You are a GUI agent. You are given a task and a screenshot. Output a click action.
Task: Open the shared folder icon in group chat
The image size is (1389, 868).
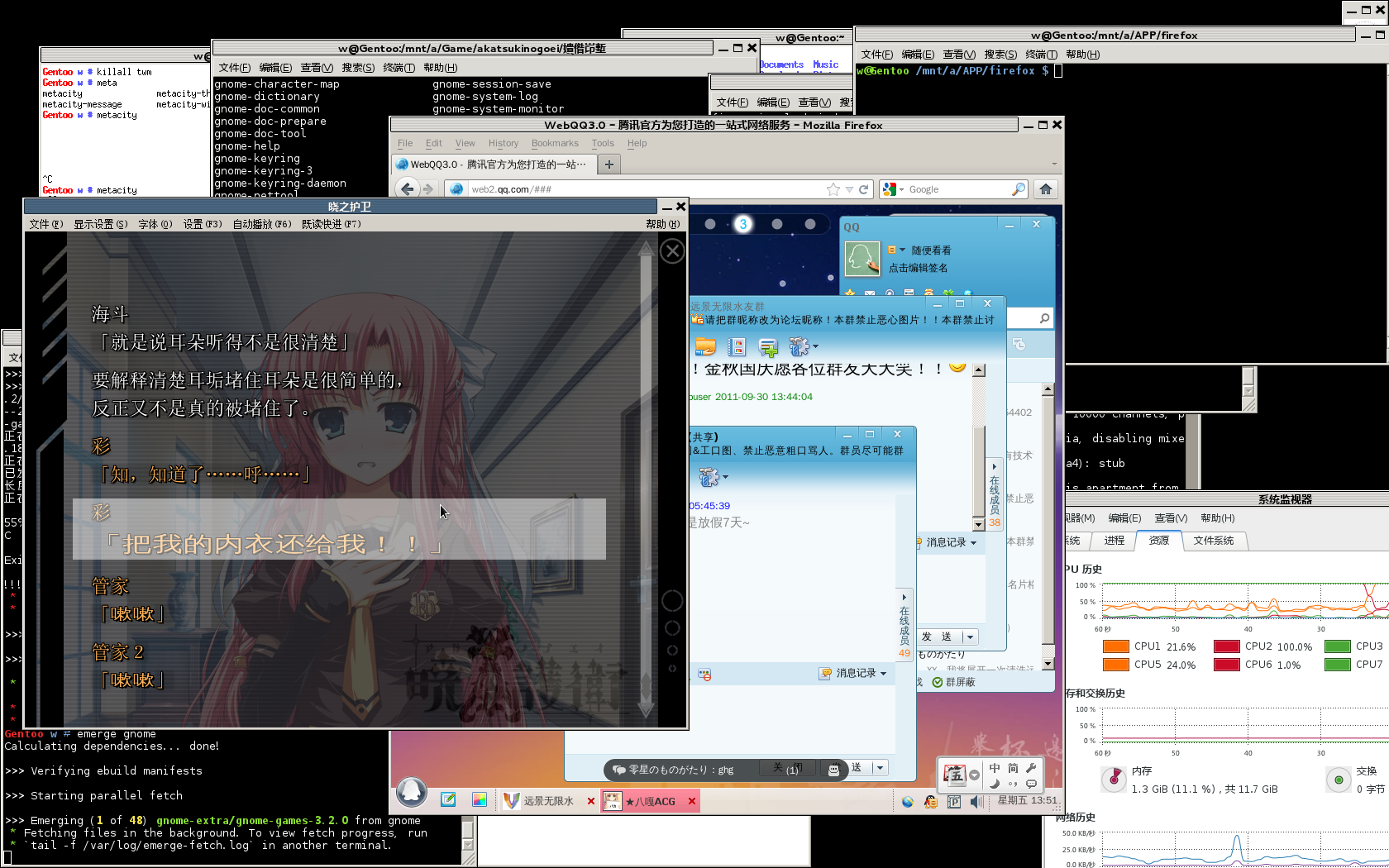coord(705,347)
